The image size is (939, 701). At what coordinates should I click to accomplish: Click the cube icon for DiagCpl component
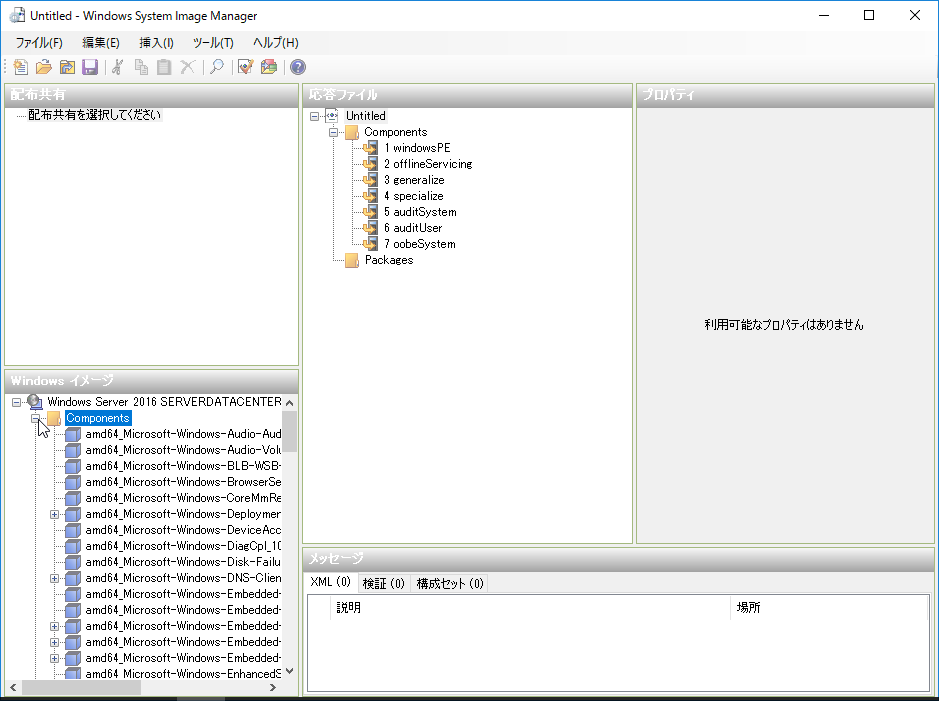[73, 546]
